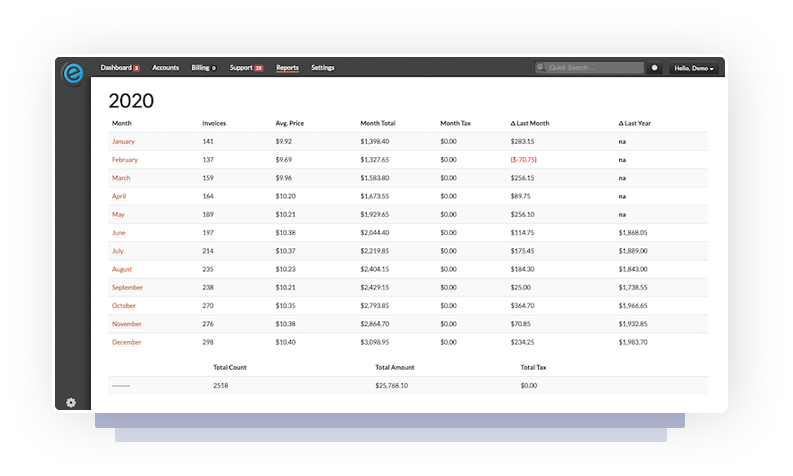This screenshot has width=793, height=476.
Task: Click the 'Total Tax' label
Action: 534,368
